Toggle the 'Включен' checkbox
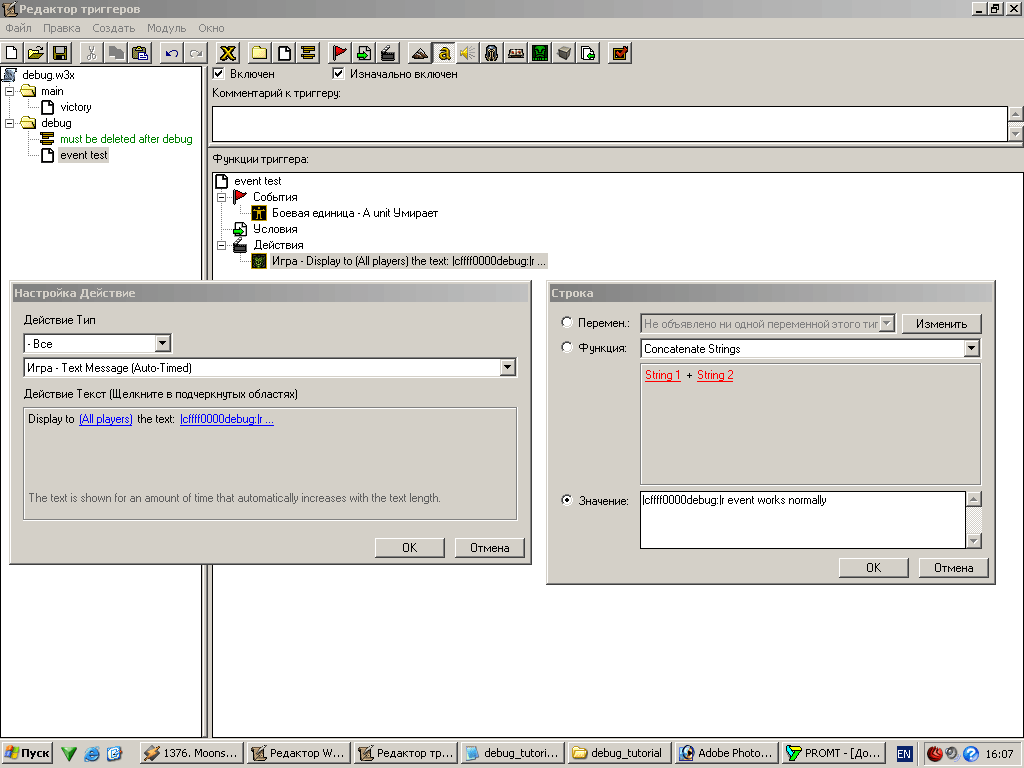1024x768 pixels. pyautogui.click(x=219, y=73)
